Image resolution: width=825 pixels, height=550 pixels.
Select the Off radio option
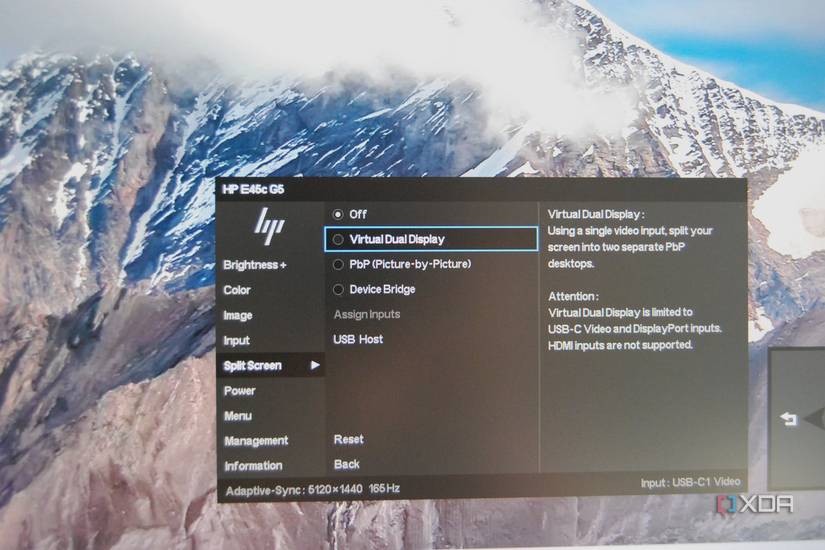tap(338, 214)
